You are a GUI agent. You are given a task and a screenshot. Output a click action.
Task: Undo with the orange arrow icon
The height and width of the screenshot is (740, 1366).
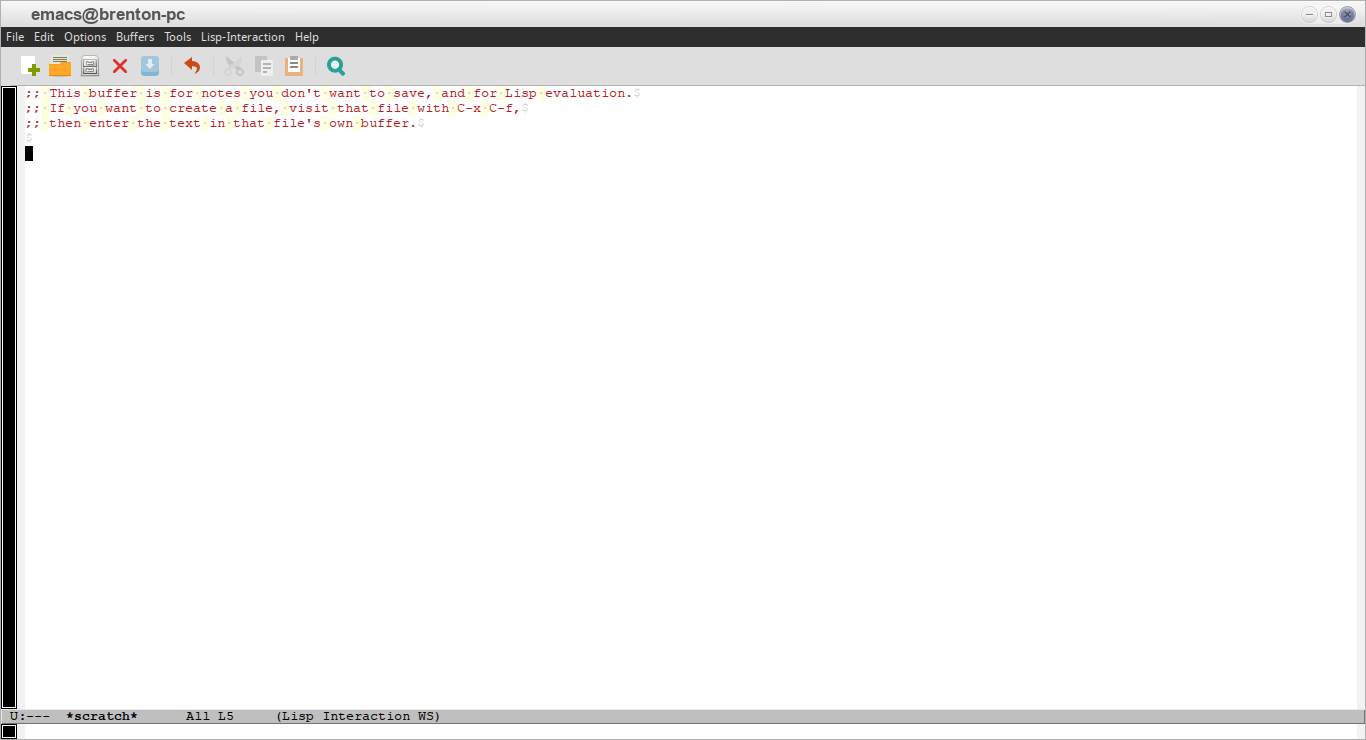point(192,67)
